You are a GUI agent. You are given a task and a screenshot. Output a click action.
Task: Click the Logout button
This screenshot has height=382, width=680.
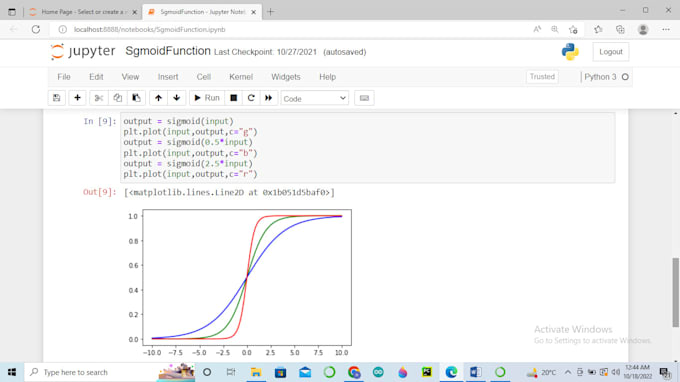(x=611, y=52)
